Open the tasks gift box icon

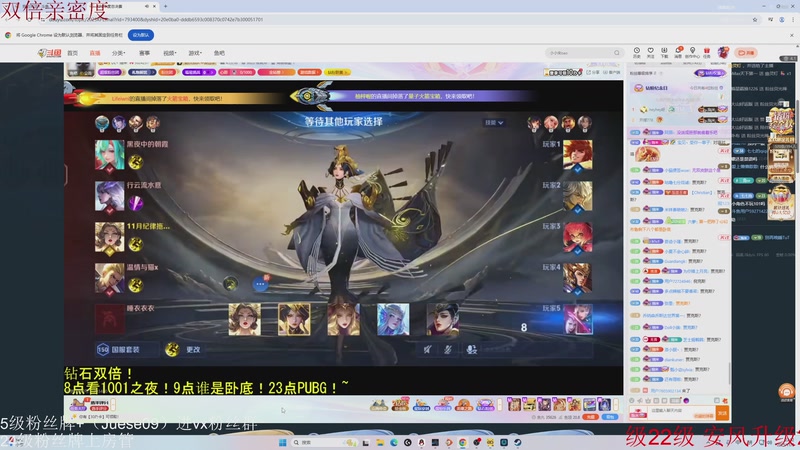tap(707, 52)
